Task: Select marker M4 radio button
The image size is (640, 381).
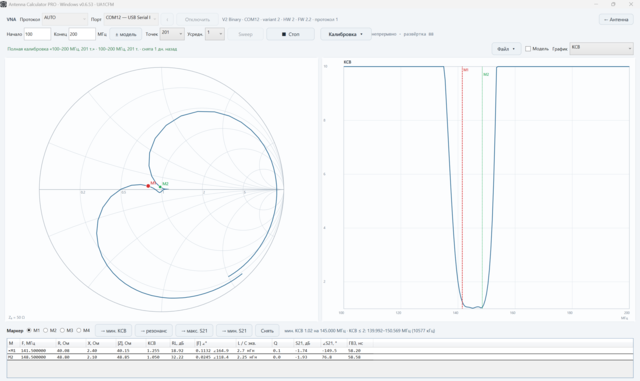Action: (x=79, y=330)
